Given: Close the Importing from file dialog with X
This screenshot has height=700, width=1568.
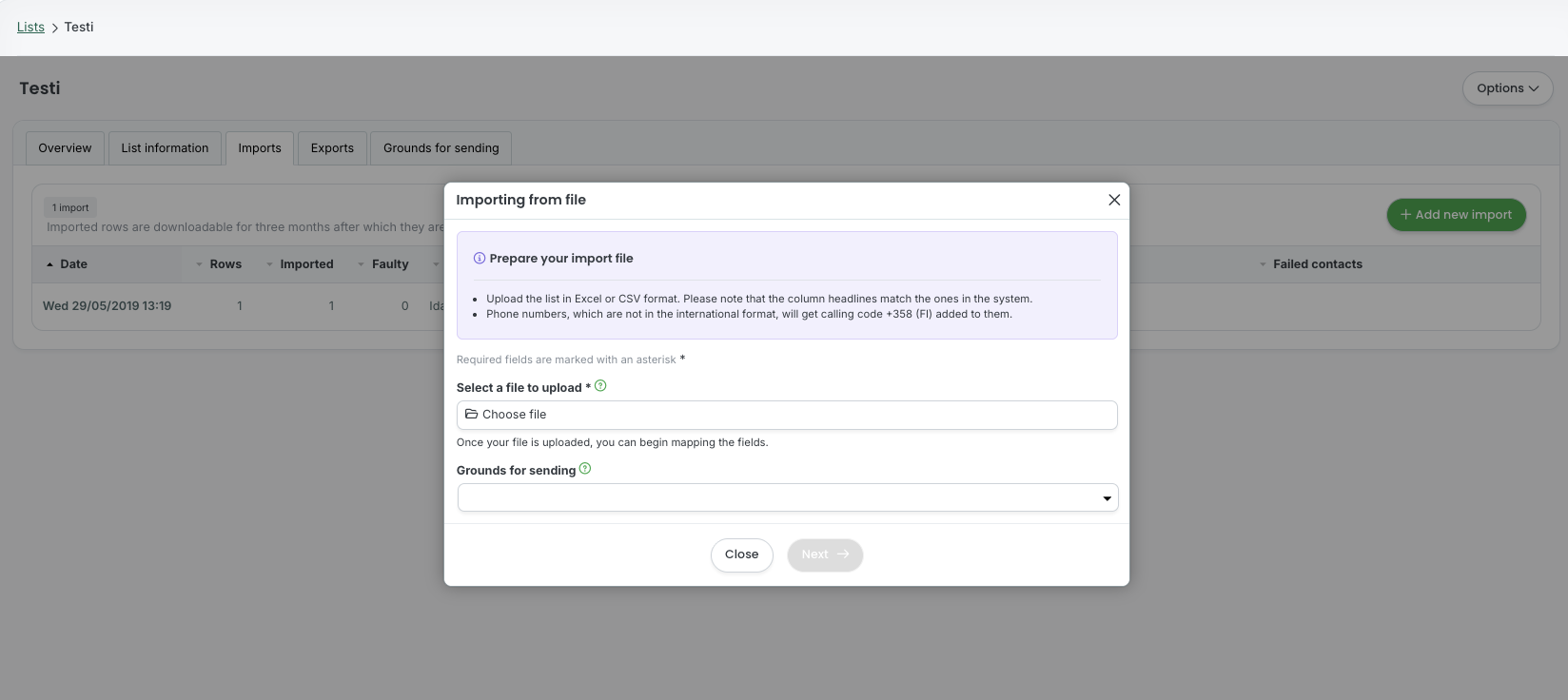Looking at the screenshot, I should pos(1114,200).
